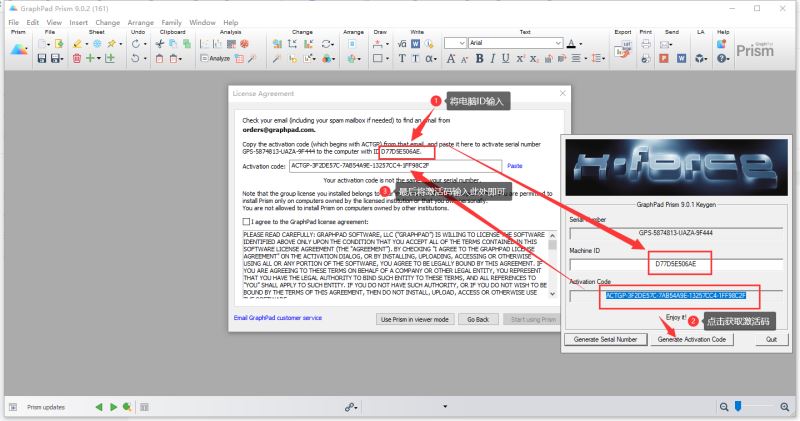Click the larger font size A icon

[x=451, y=59]
